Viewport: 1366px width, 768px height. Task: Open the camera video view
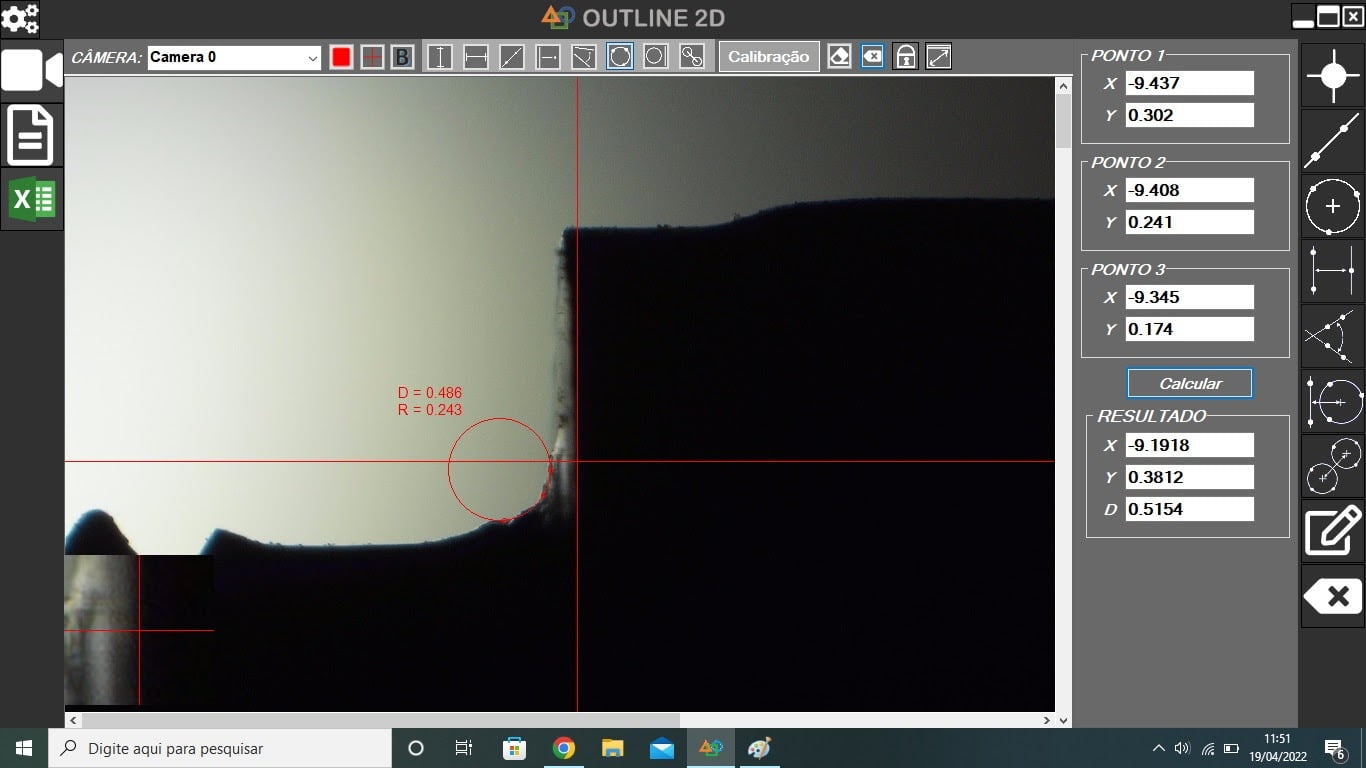(32, 71)
